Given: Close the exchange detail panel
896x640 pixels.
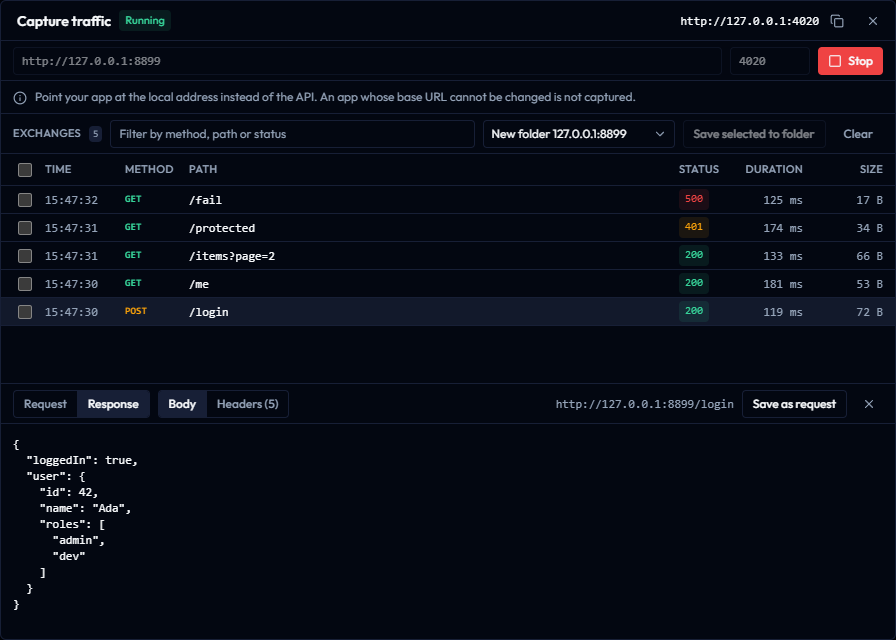Looking at the screenshot, I should click(869, 404).
